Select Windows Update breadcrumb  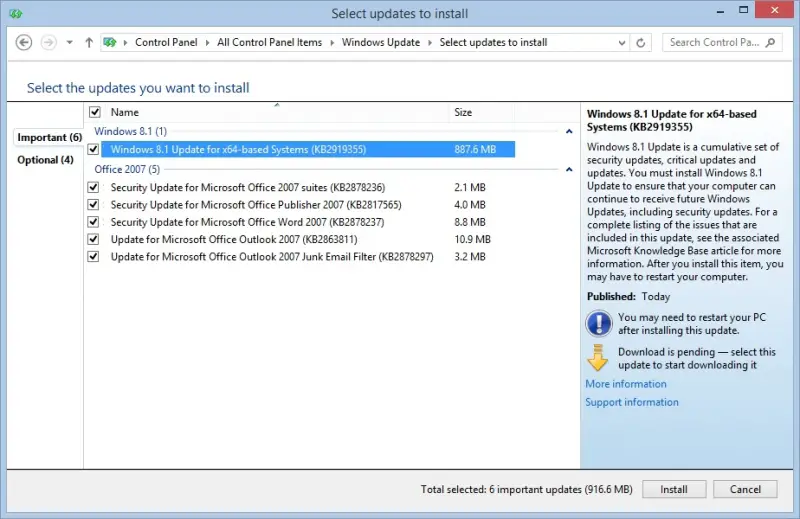coord(381,42)
